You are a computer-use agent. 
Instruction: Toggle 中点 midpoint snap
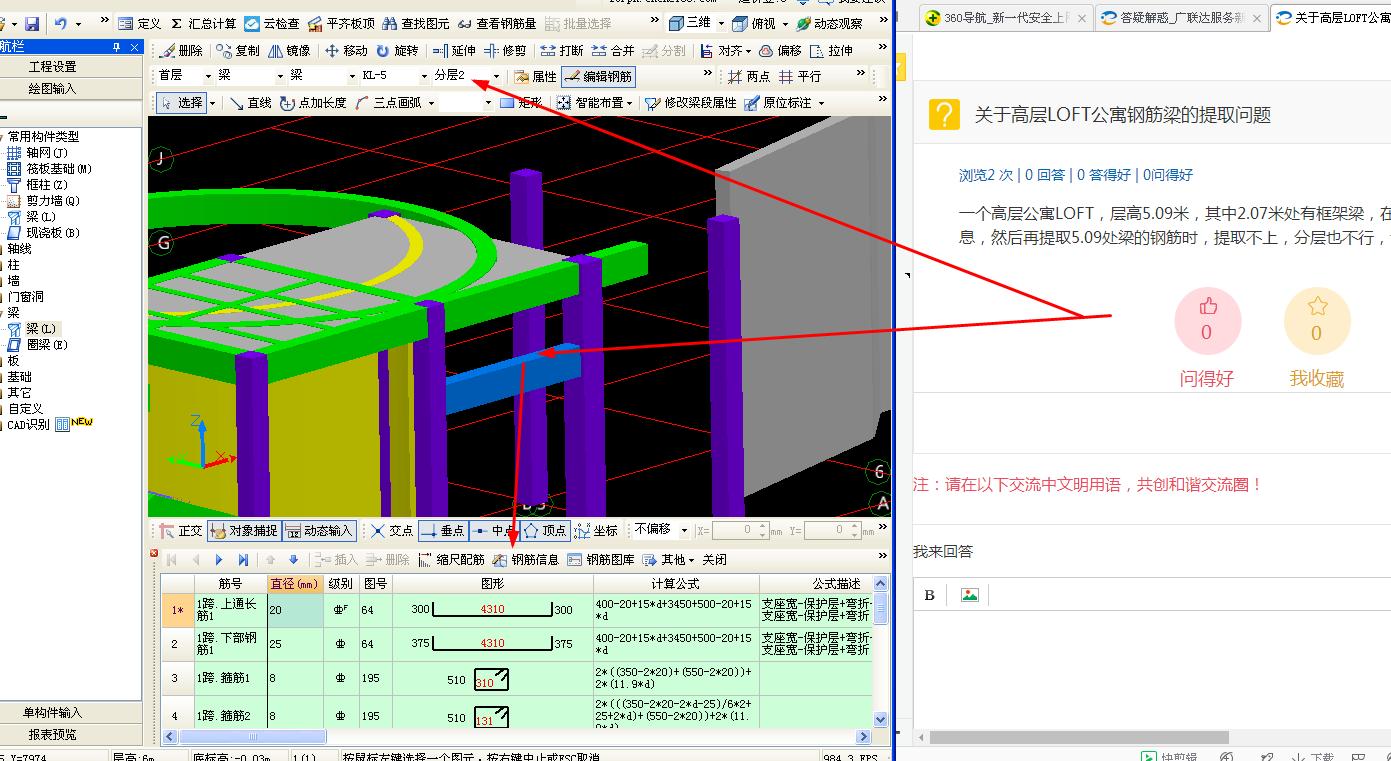[x=493, y=531]
